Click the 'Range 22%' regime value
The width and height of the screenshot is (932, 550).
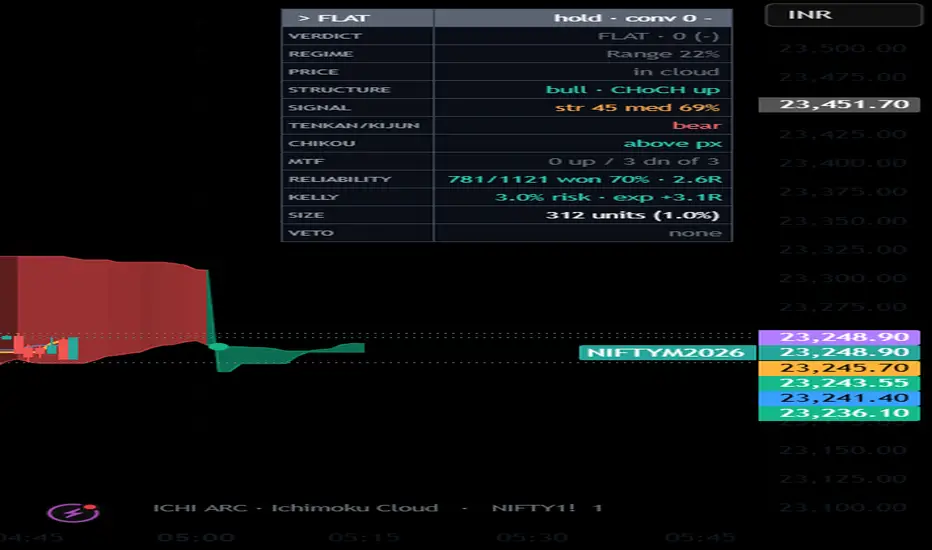pyautogui.click(x=663, y=54)
